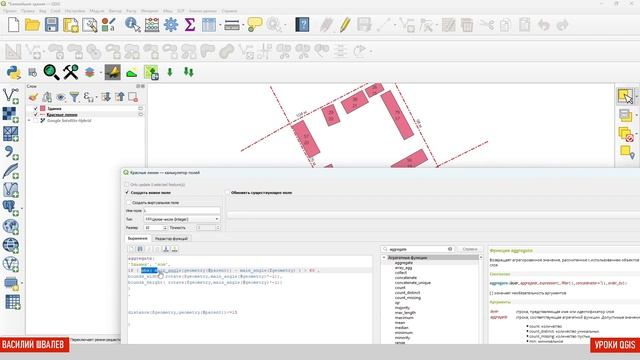Open layer styling brush in Layers panel
This screenshot has height=360, width=640.
point(33,97)
